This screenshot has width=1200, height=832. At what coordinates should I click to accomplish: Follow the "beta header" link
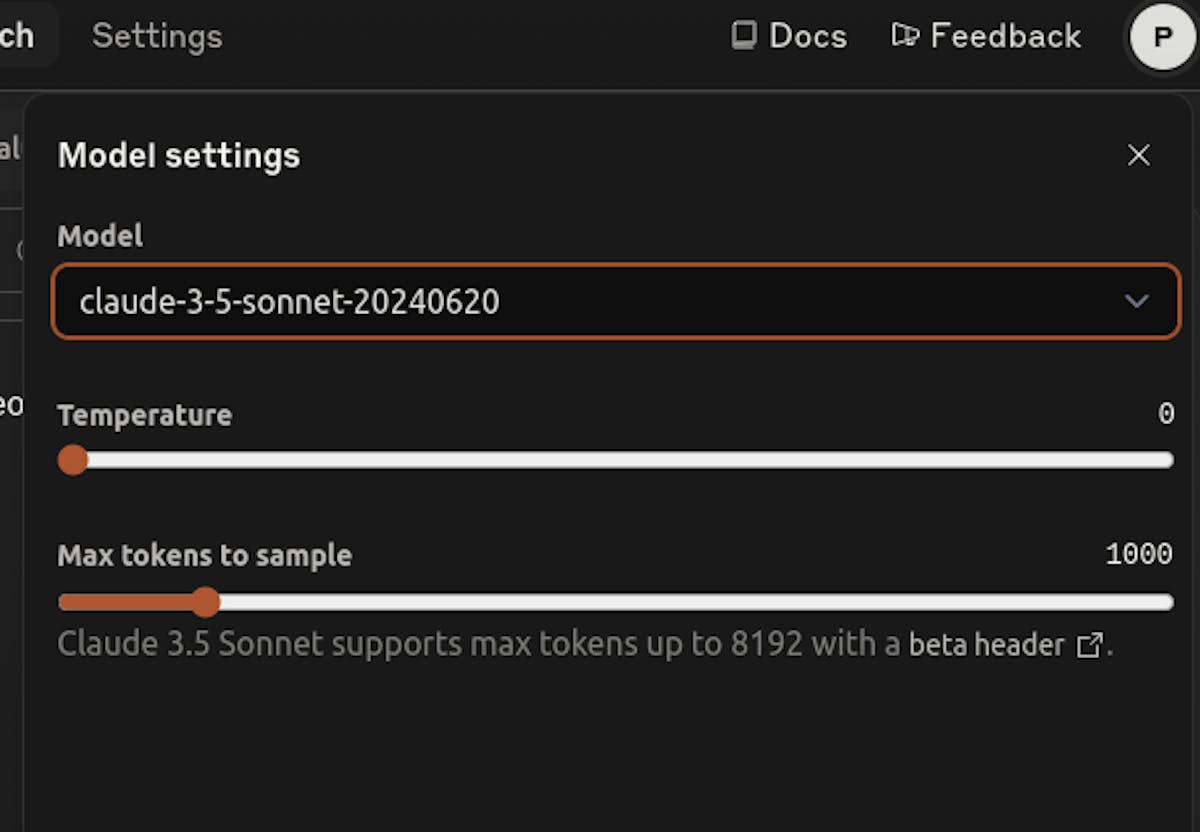pos(986,645)
